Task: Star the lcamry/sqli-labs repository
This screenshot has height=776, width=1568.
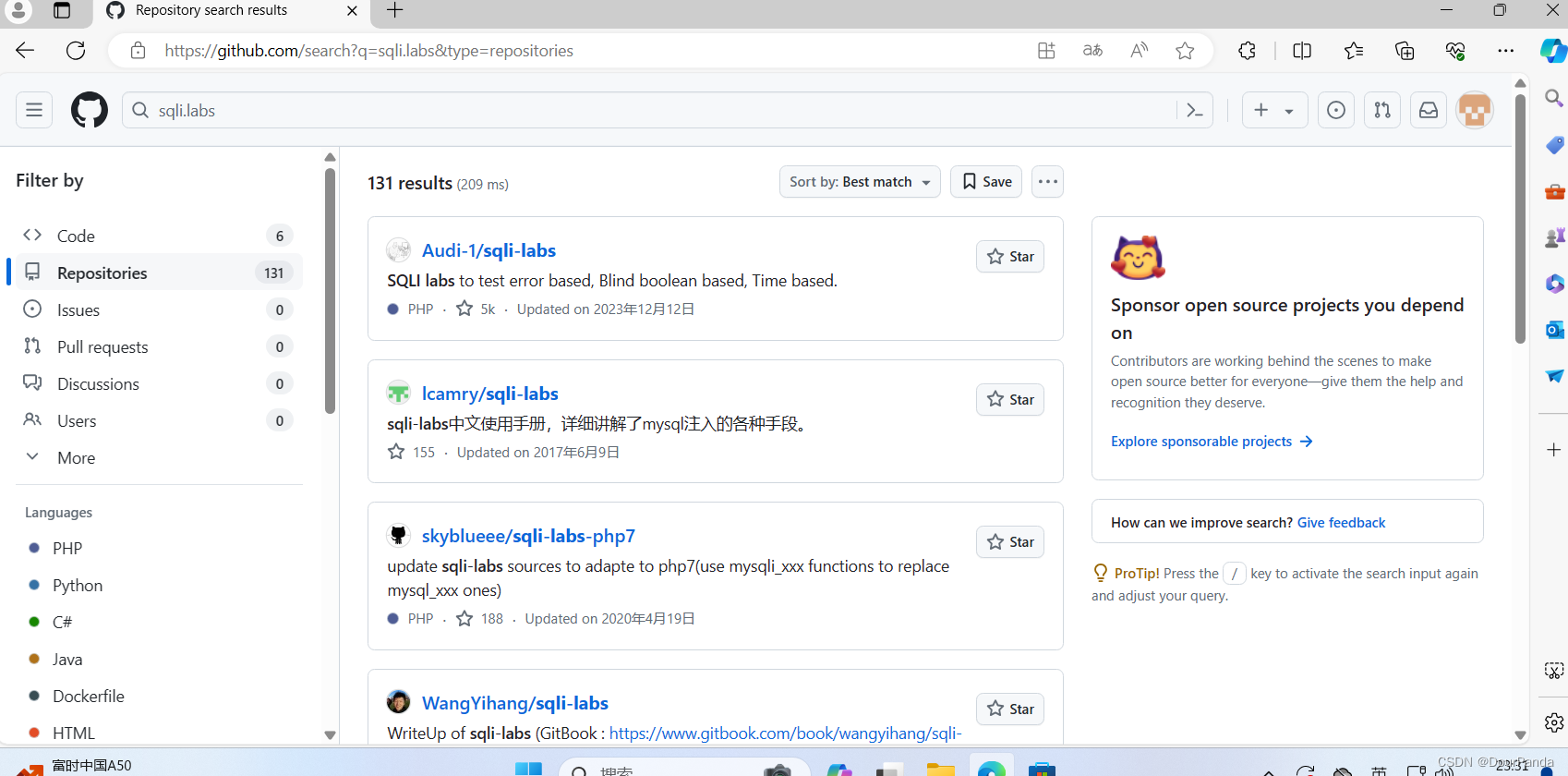Action: 1010,399
